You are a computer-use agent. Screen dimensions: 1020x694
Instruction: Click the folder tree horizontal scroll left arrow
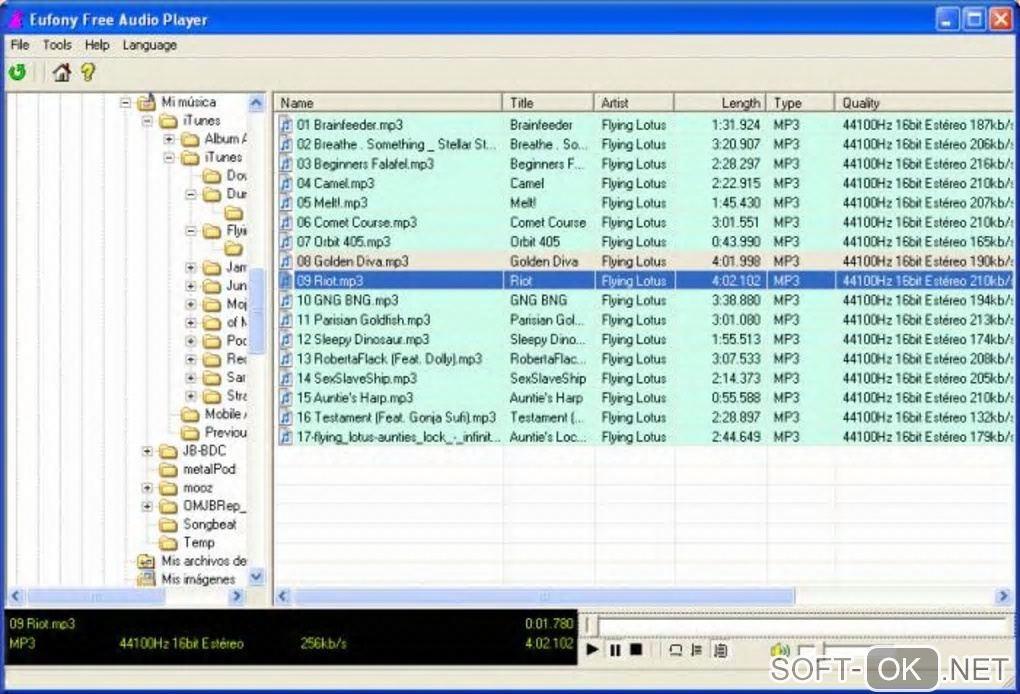pos(16,595)
